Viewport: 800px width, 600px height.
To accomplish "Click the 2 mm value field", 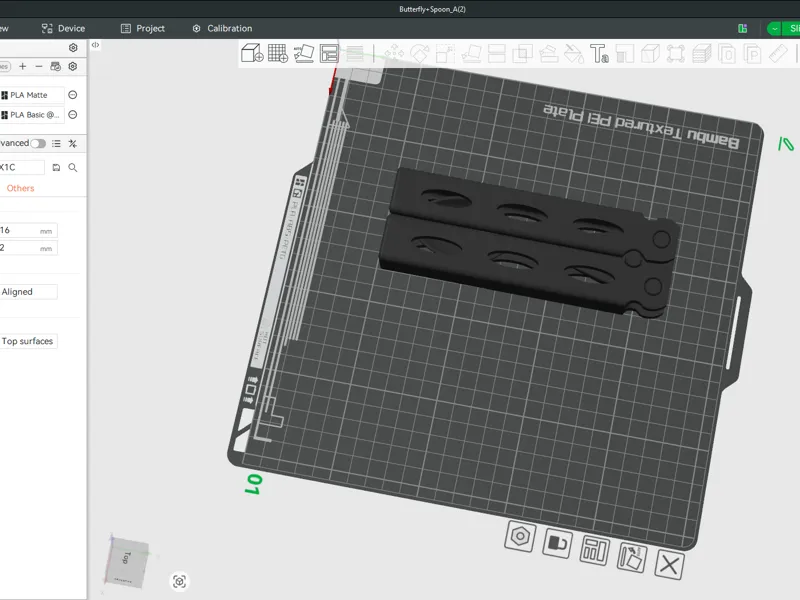I will click(29, 248).
